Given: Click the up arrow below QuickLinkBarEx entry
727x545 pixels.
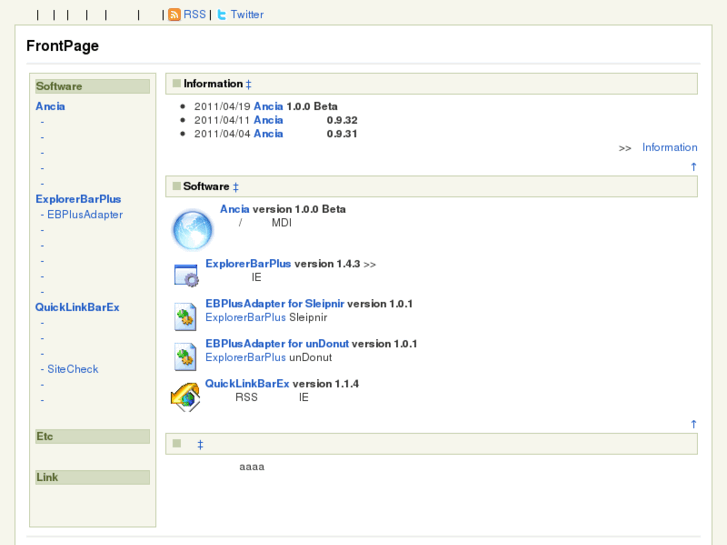Looking at the screenshot, I should pos(694,424).
